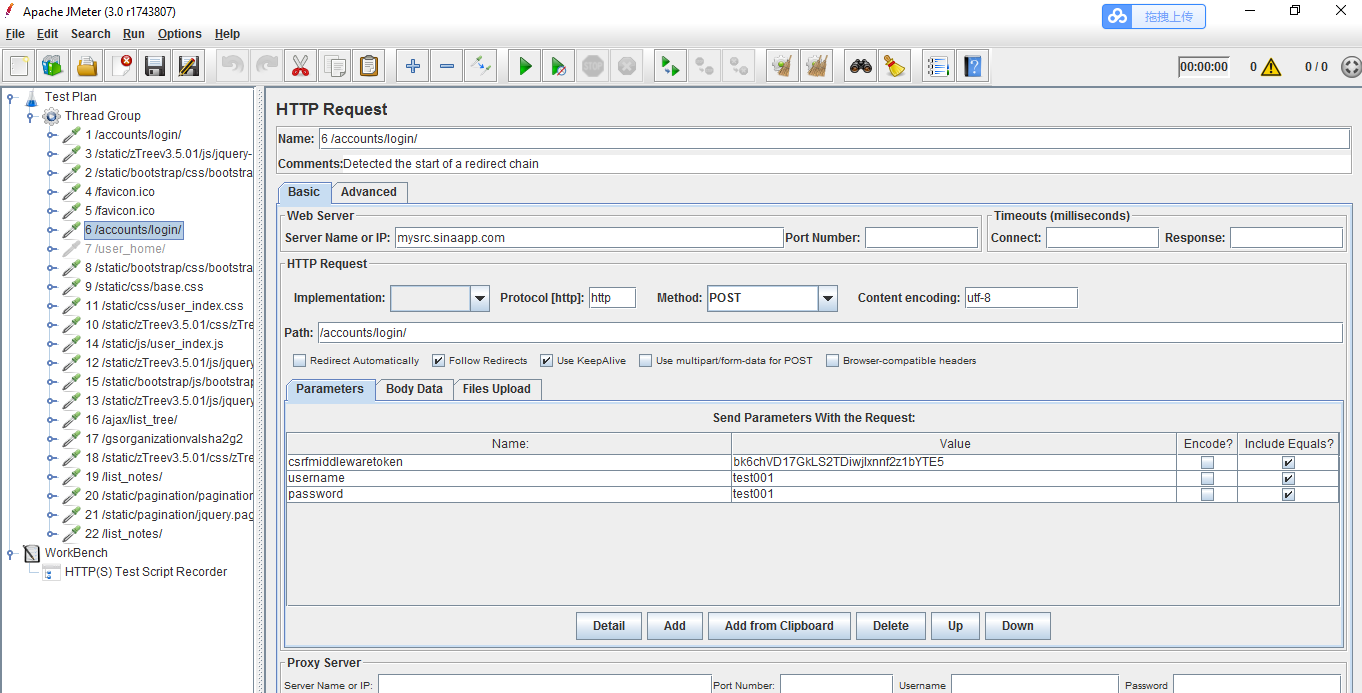Open the Function Helper dialog icon
Screen dimensions: 1362x693
(x=937, y=67)
